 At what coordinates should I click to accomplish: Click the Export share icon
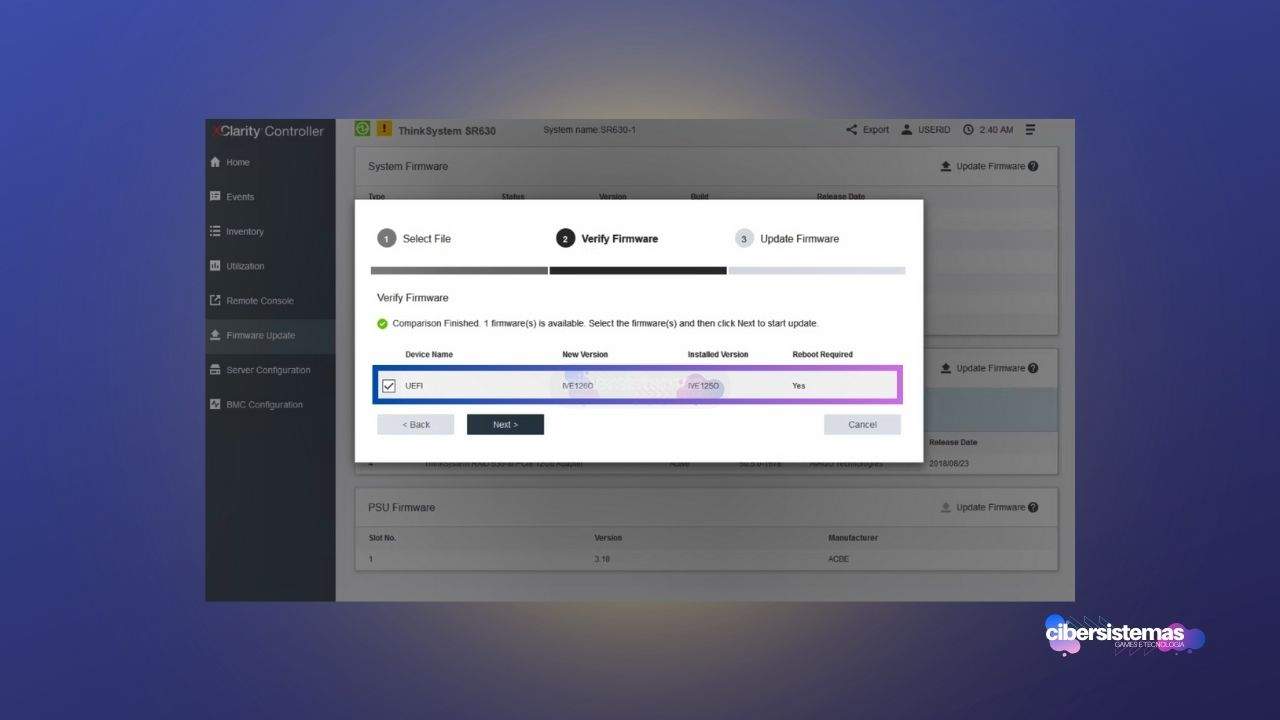852,130
